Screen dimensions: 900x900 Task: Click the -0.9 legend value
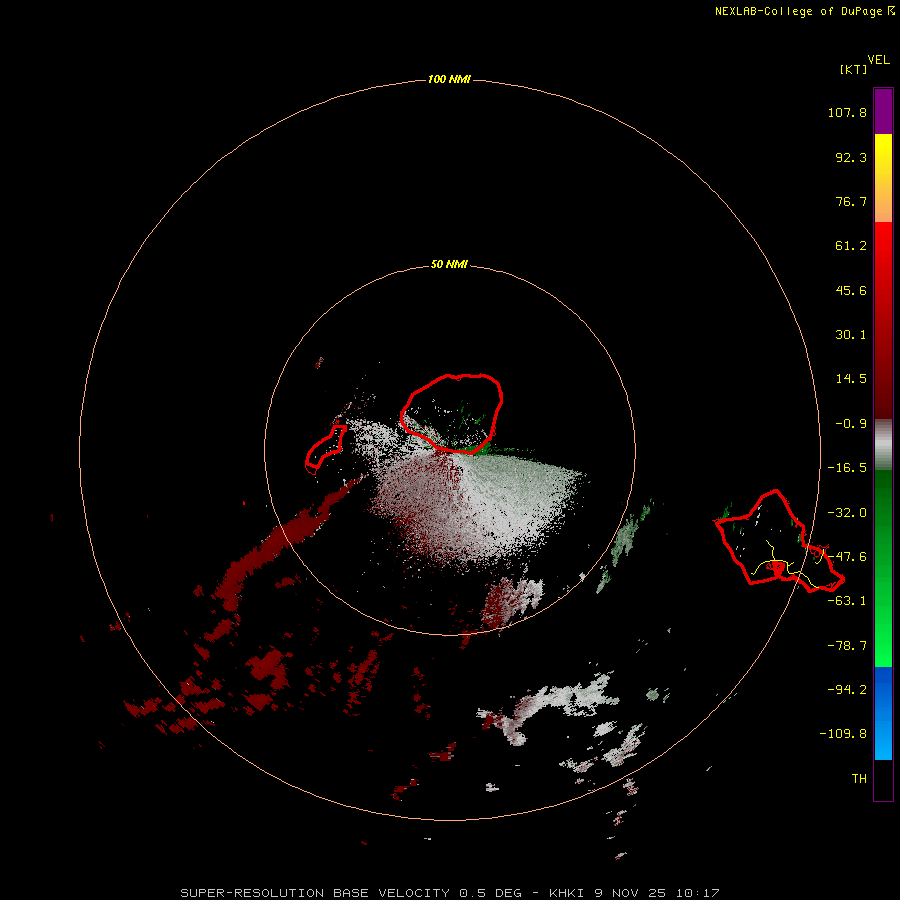[851, 424]
